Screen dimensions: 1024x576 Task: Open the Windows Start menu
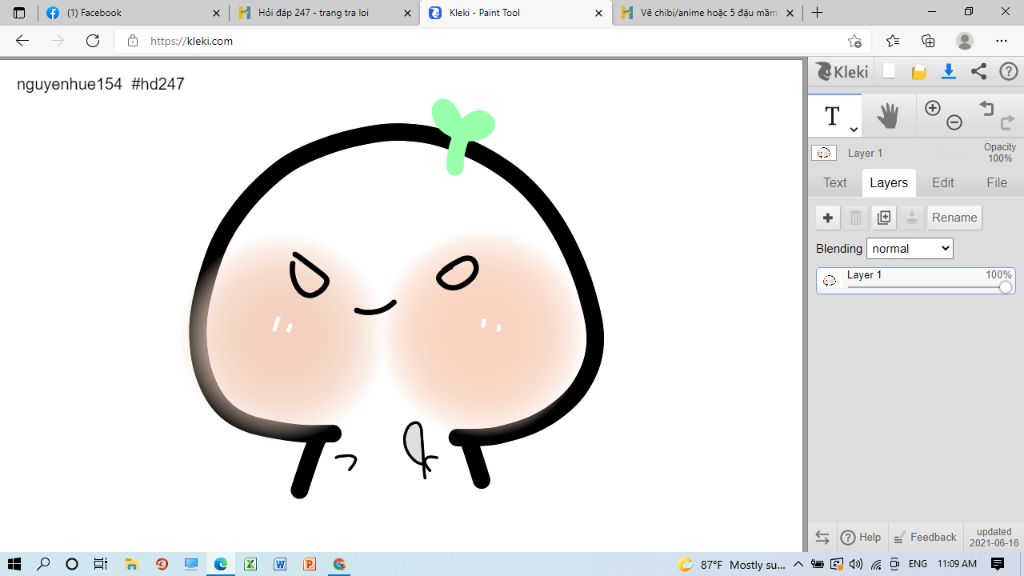tap(14, 564)
